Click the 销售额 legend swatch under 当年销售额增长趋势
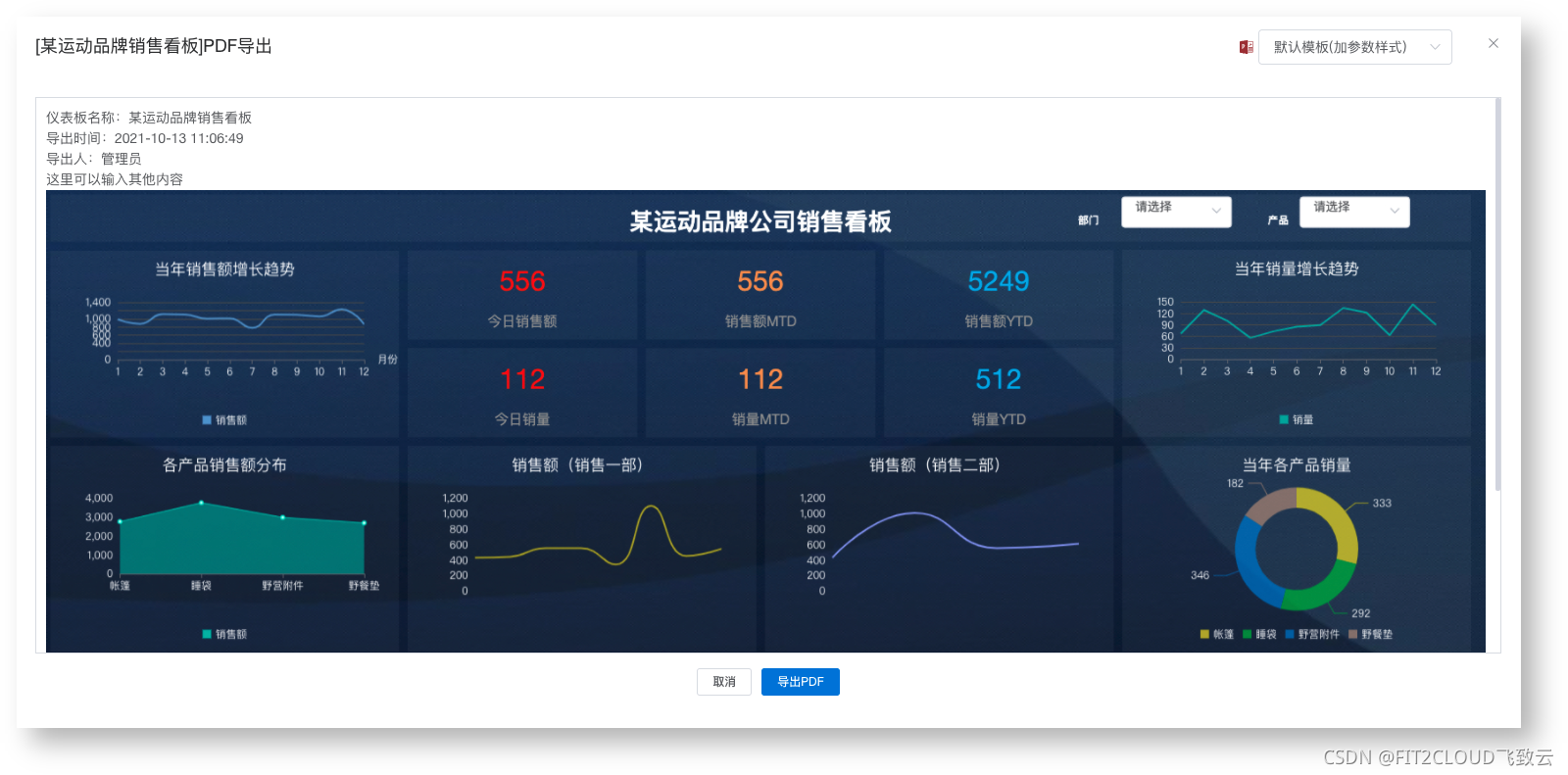Viewport: 1568px width, 775px height. [207, 419]
